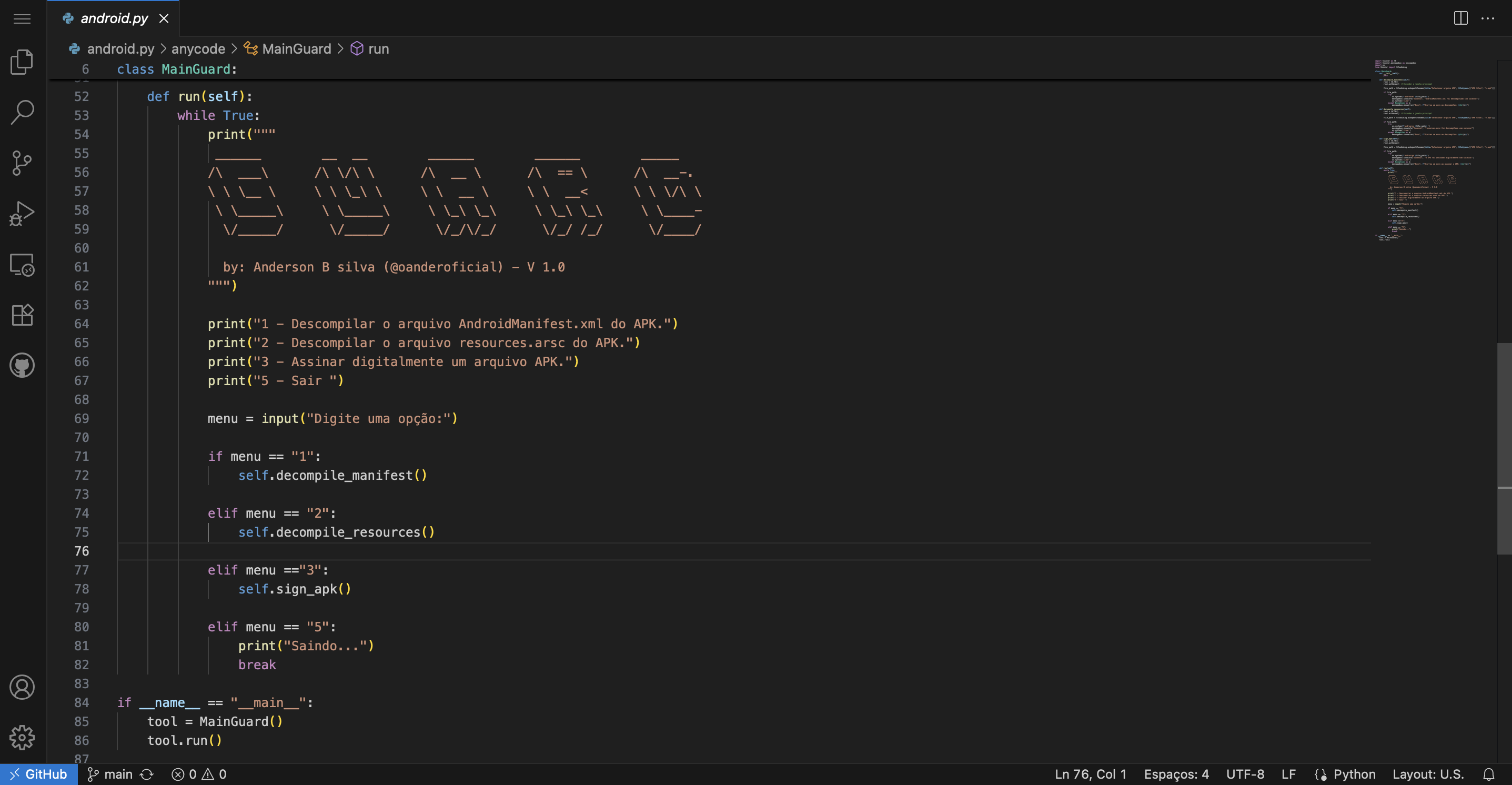Expand the MainGuard breadcrumb
The width and height of the screenshot is (1512, 785).
tap(296, 49)
